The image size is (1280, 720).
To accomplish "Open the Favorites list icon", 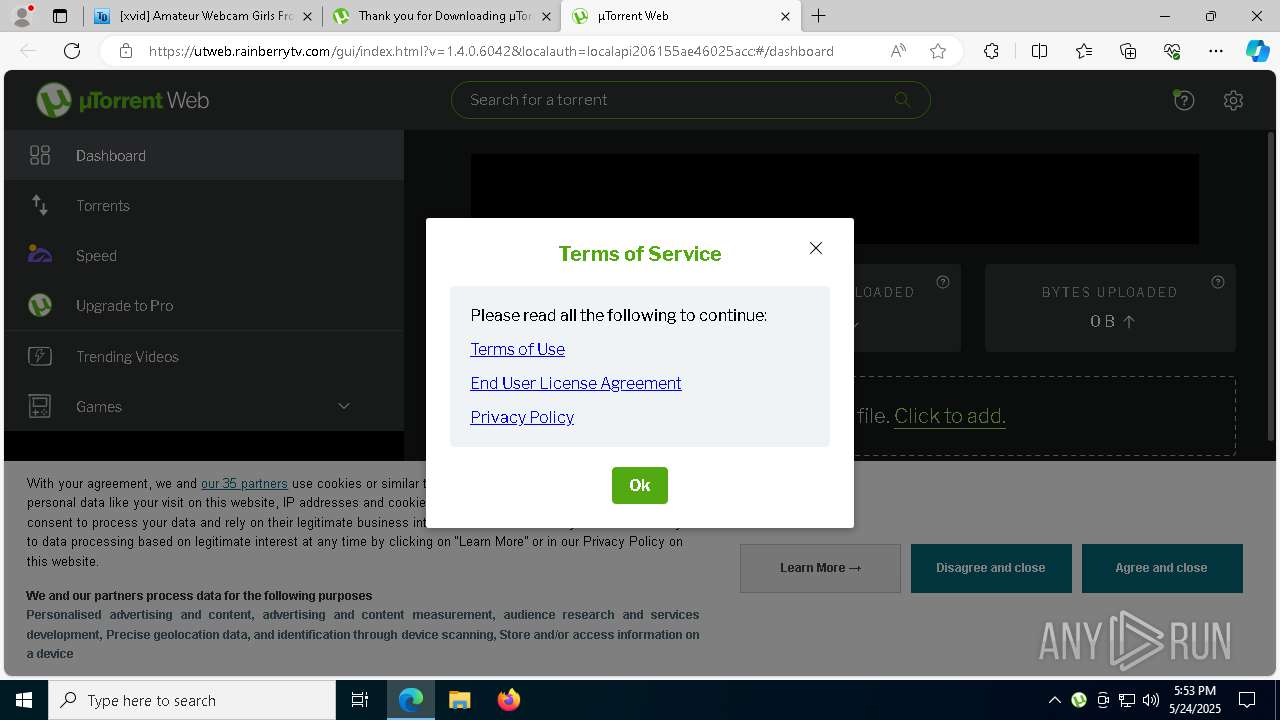I will [x=1085, y=51].
